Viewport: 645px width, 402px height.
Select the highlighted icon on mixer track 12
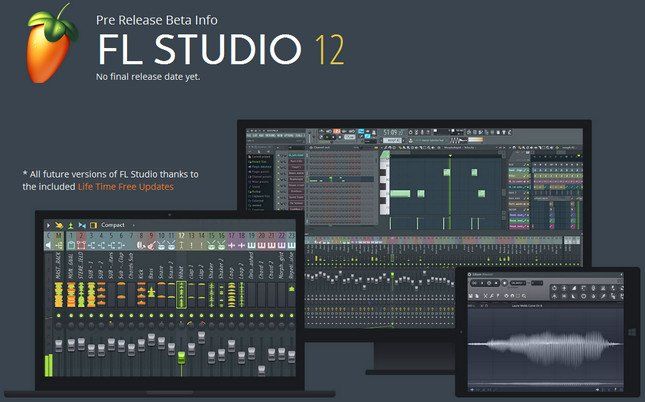181,245
